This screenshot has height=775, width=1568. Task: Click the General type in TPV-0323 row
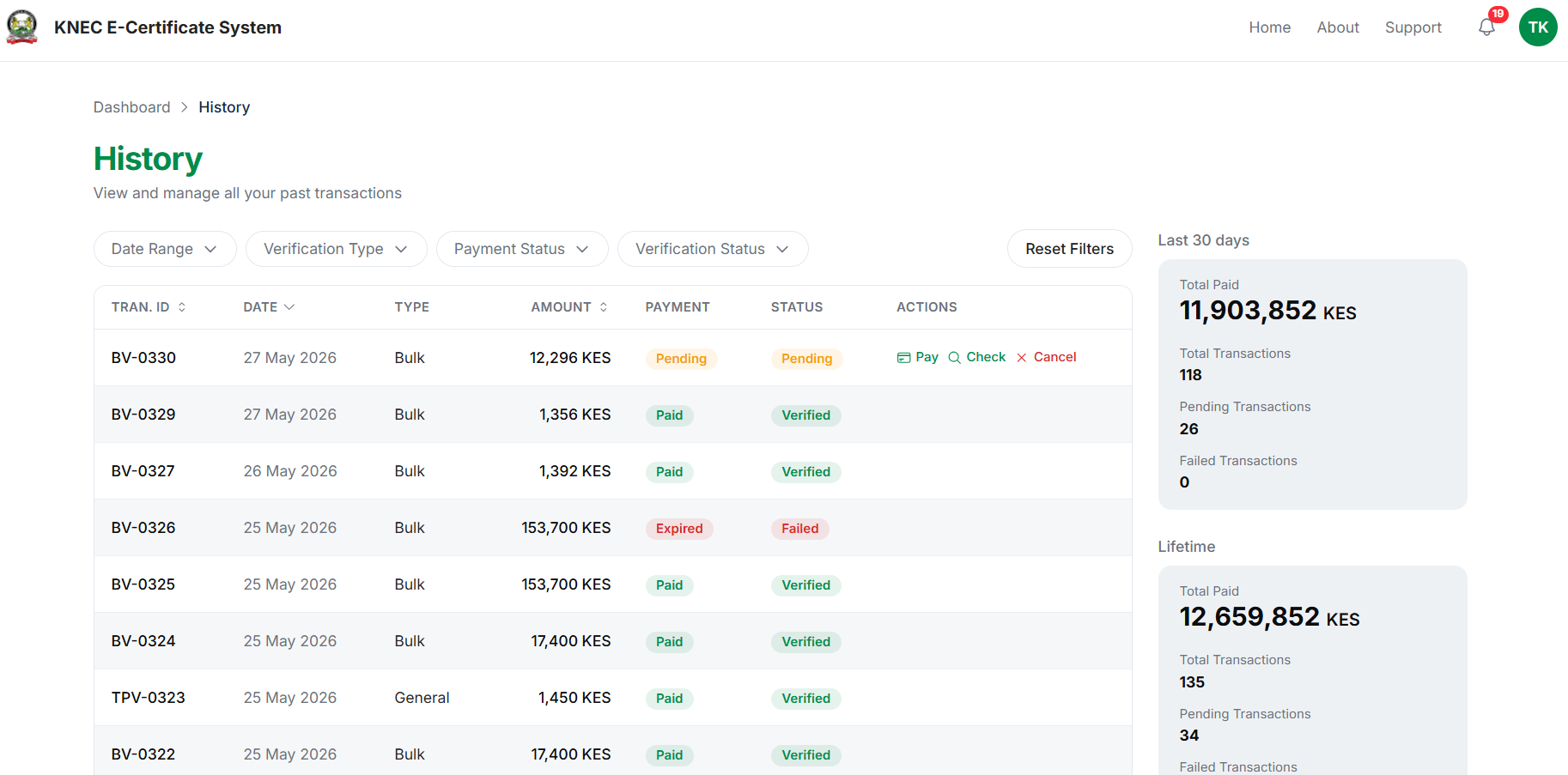pos(422,698)
